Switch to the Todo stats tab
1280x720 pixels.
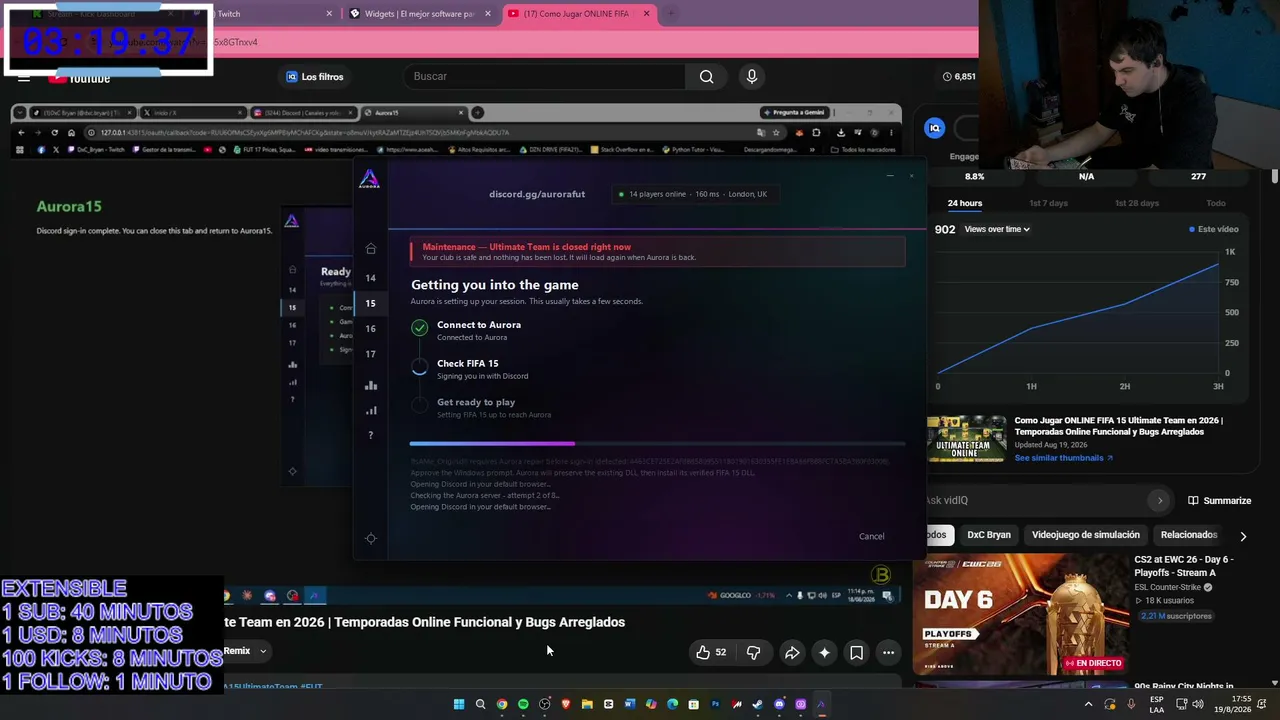click(x=1216, y=203)
